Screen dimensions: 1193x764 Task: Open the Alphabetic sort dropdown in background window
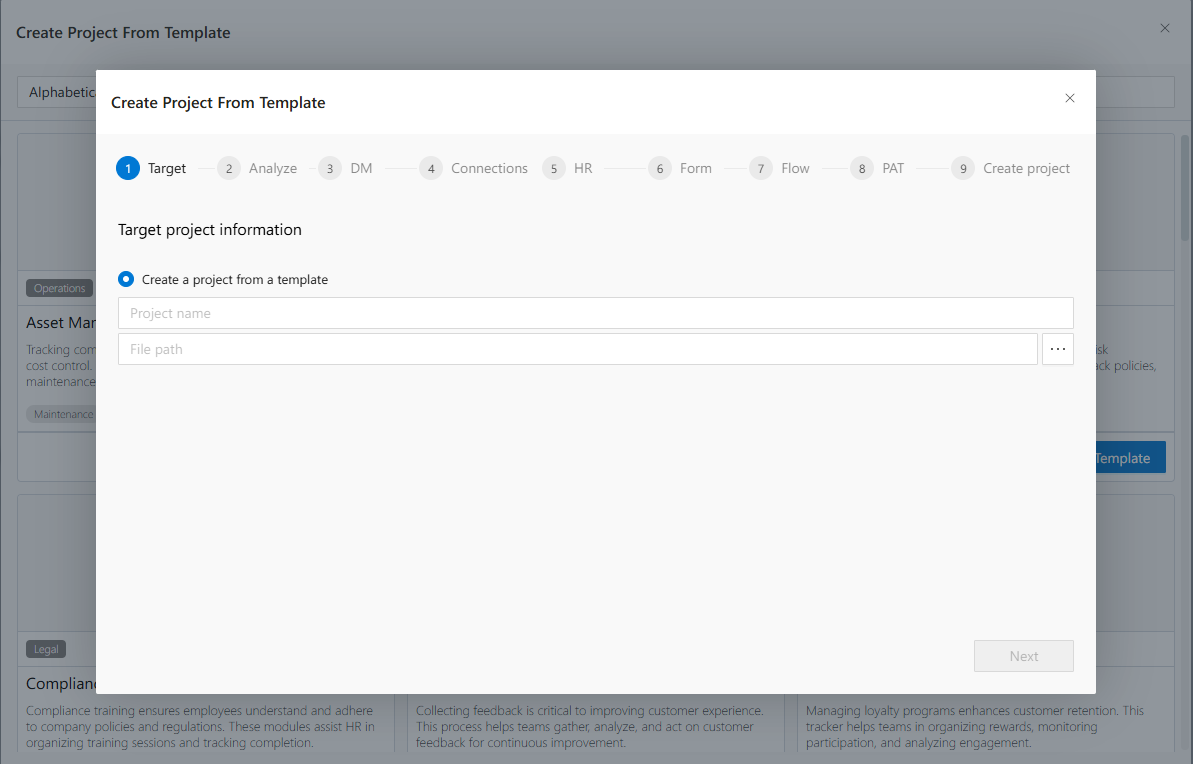(57, 92)
